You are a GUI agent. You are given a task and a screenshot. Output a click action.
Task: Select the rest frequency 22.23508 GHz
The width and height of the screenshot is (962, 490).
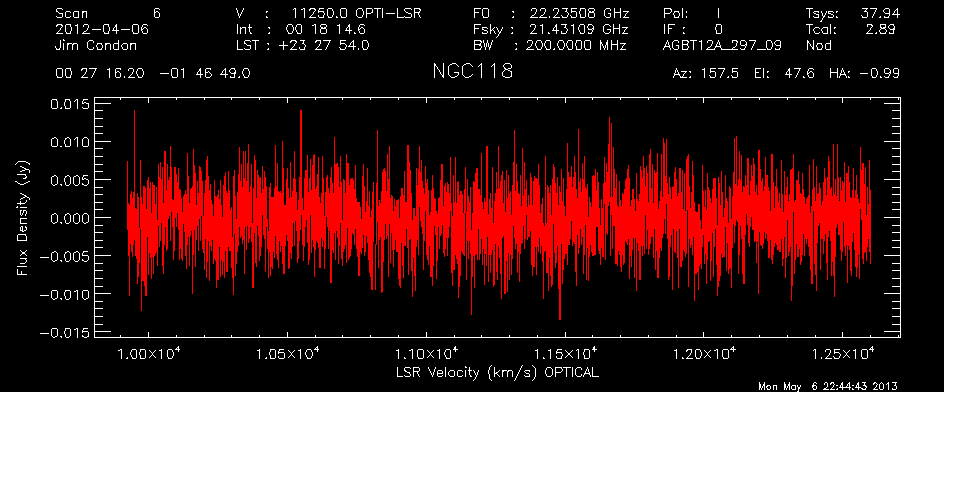click(x=579, y=13)
